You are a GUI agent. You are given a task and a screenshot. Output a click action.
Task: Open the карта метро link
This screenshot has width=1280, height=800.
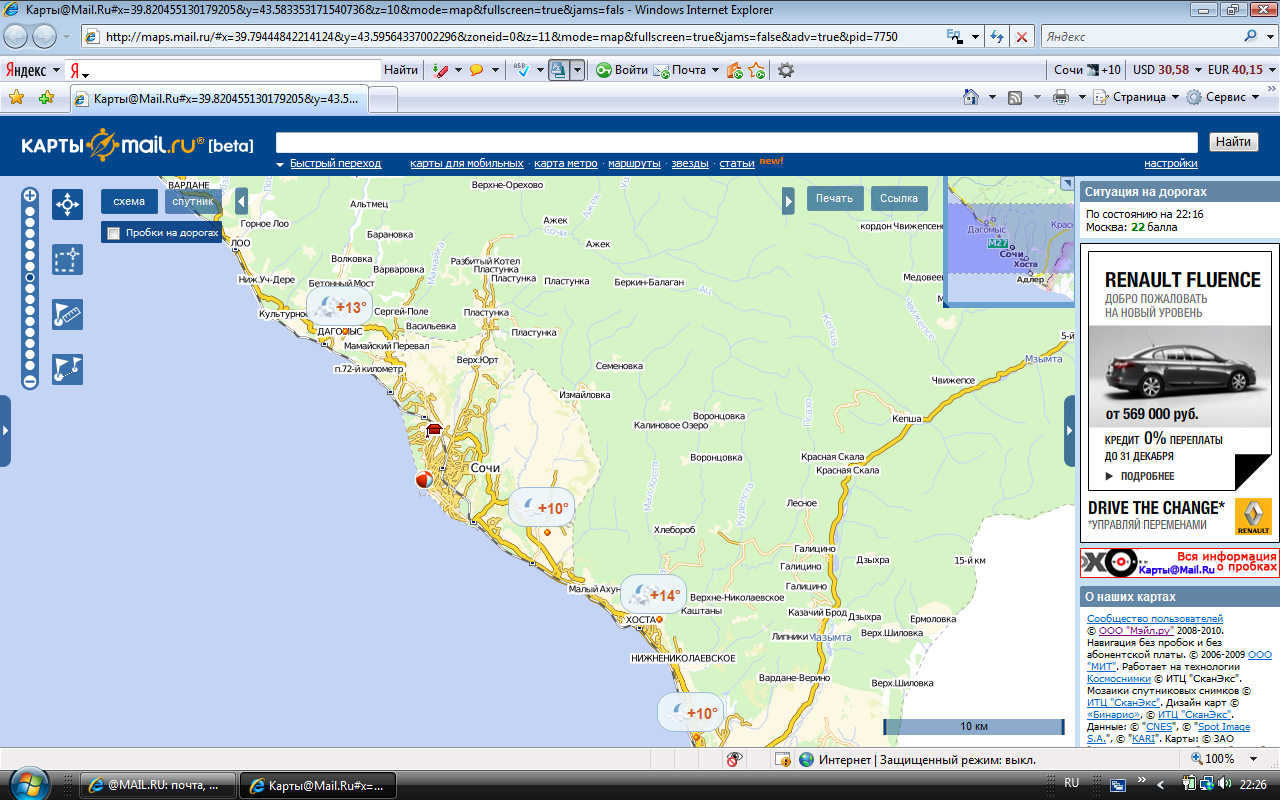click(x=565, y=163)
